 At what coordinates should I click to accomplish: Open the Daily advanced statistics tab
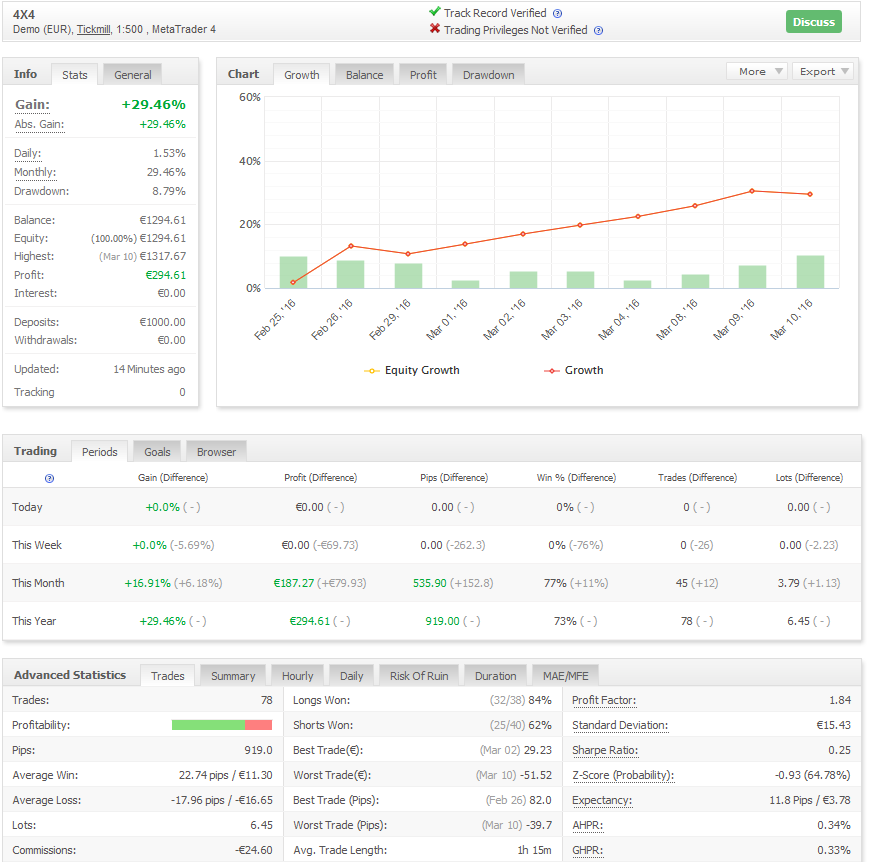click(351, 676)
